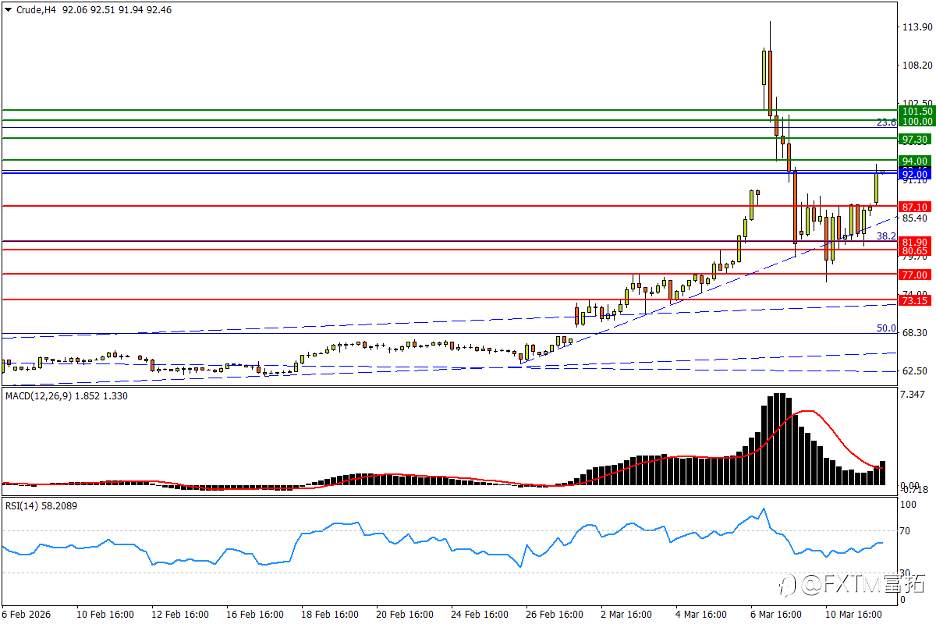The image size is (936, 624).
Task: Select the 10 Mar 16:00 time label
Action: click(854, 614)
